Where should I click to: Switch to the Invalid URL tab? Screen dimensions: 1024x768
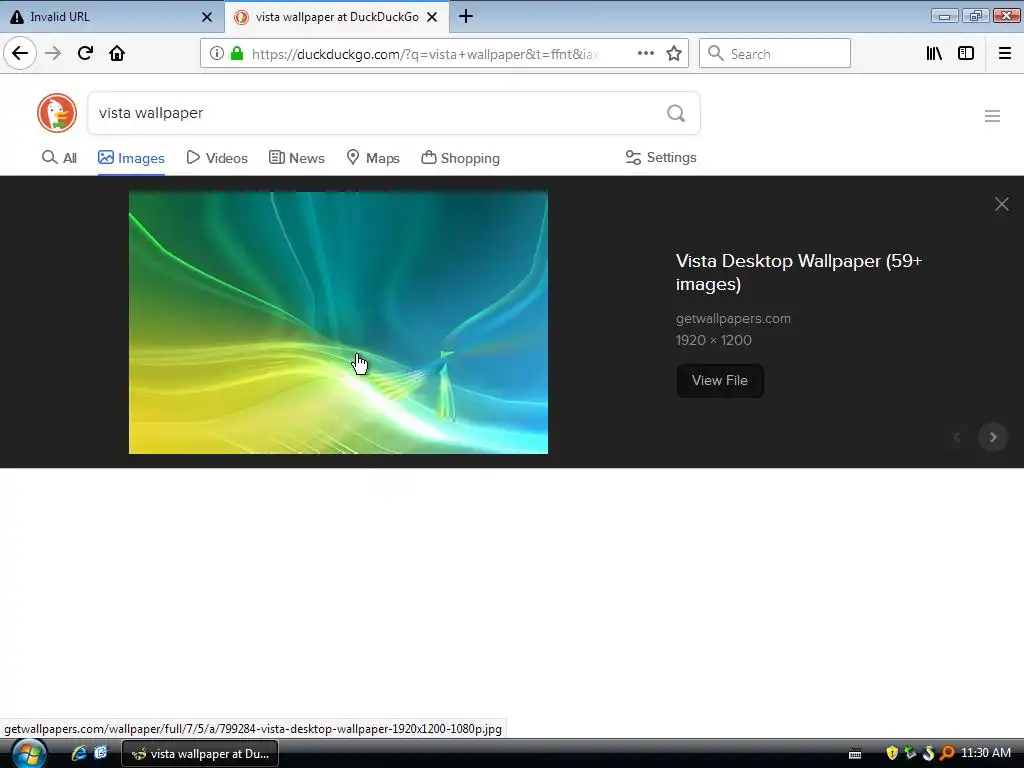point(112,17)
